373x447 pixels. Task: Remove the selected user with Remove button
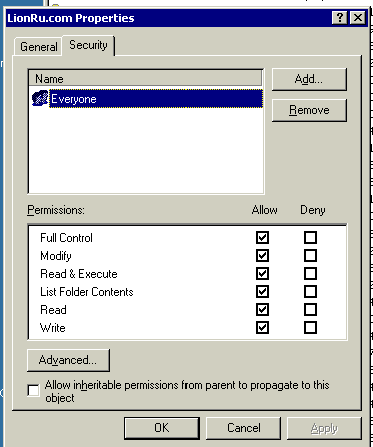tap(309, 110)
